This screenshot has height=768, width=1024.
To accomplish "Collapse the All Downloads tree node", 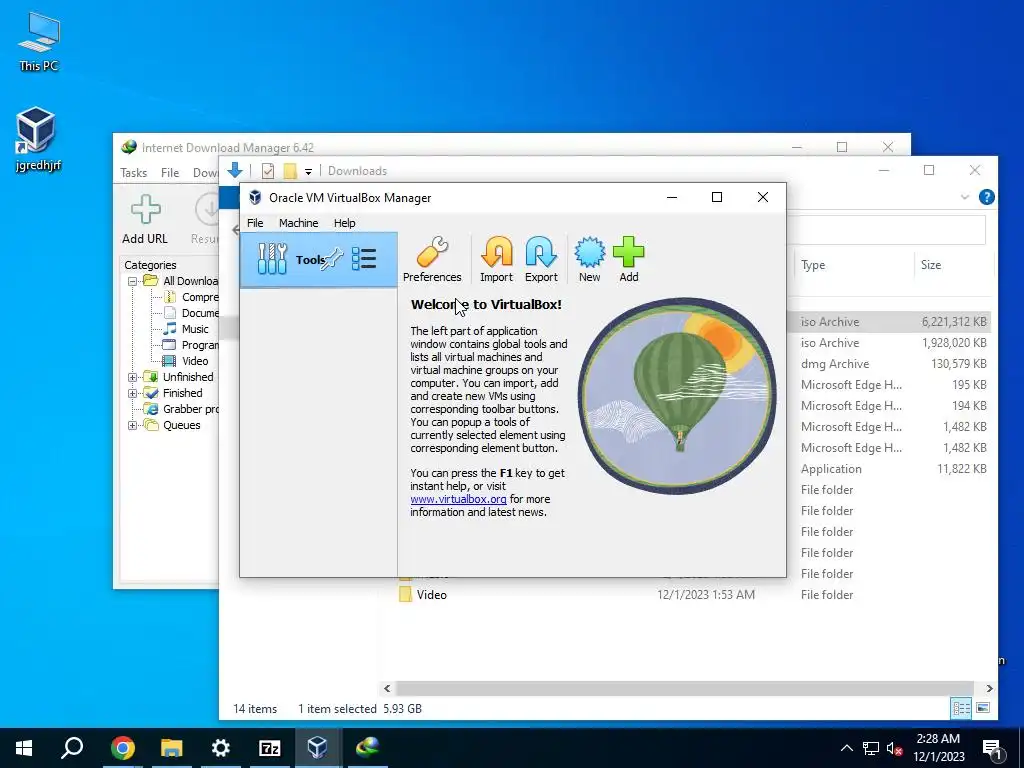I will (x=133, y=281).
